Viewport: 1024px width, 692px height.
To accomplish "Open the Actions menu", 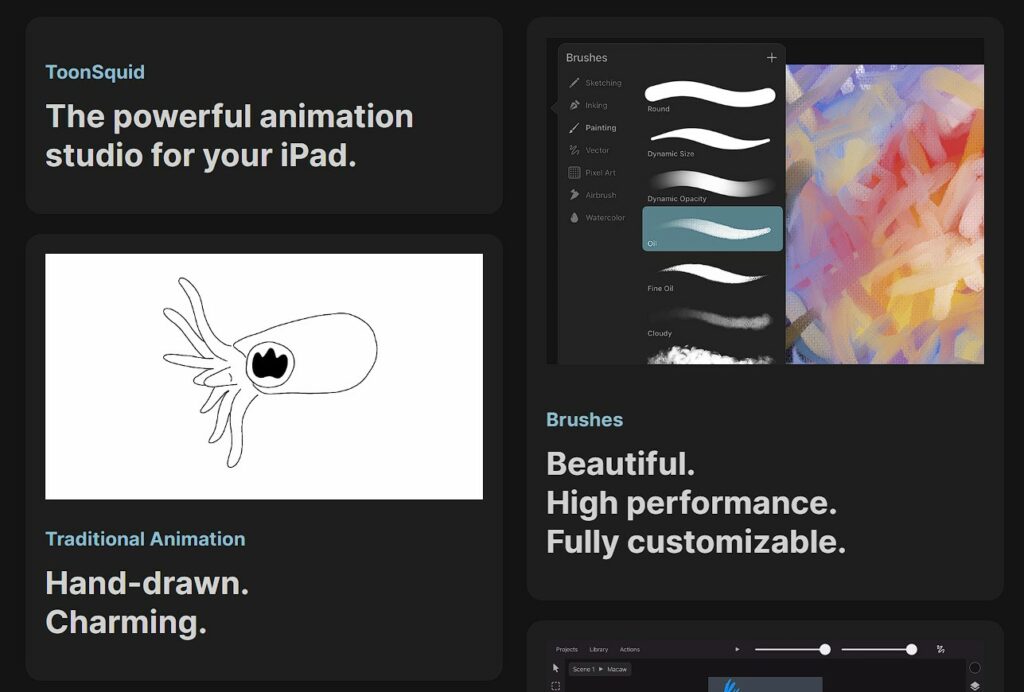I will 630,650.
